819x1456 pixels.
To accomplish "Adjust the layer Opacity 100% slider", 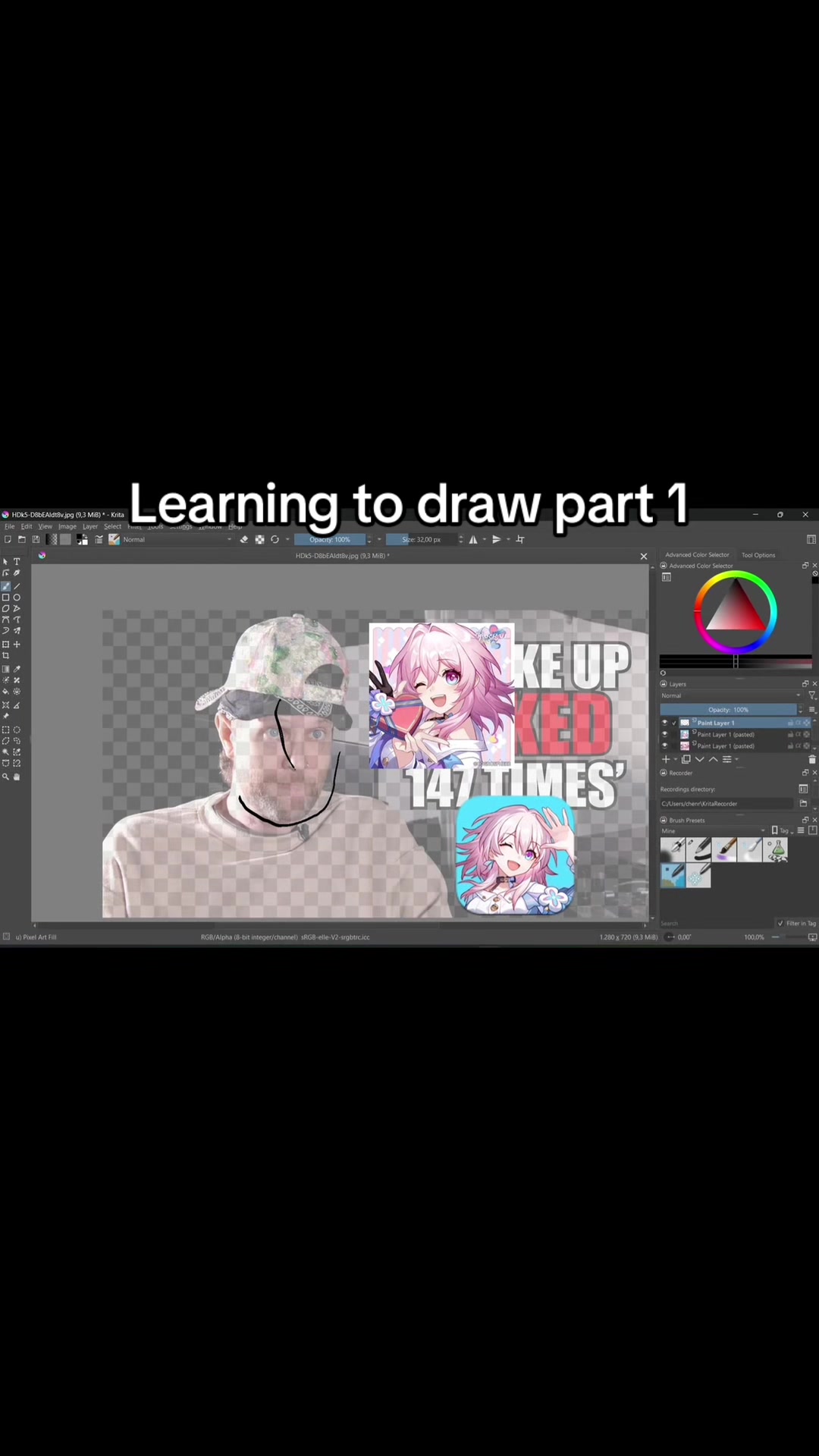I will [x=729, y=710].
